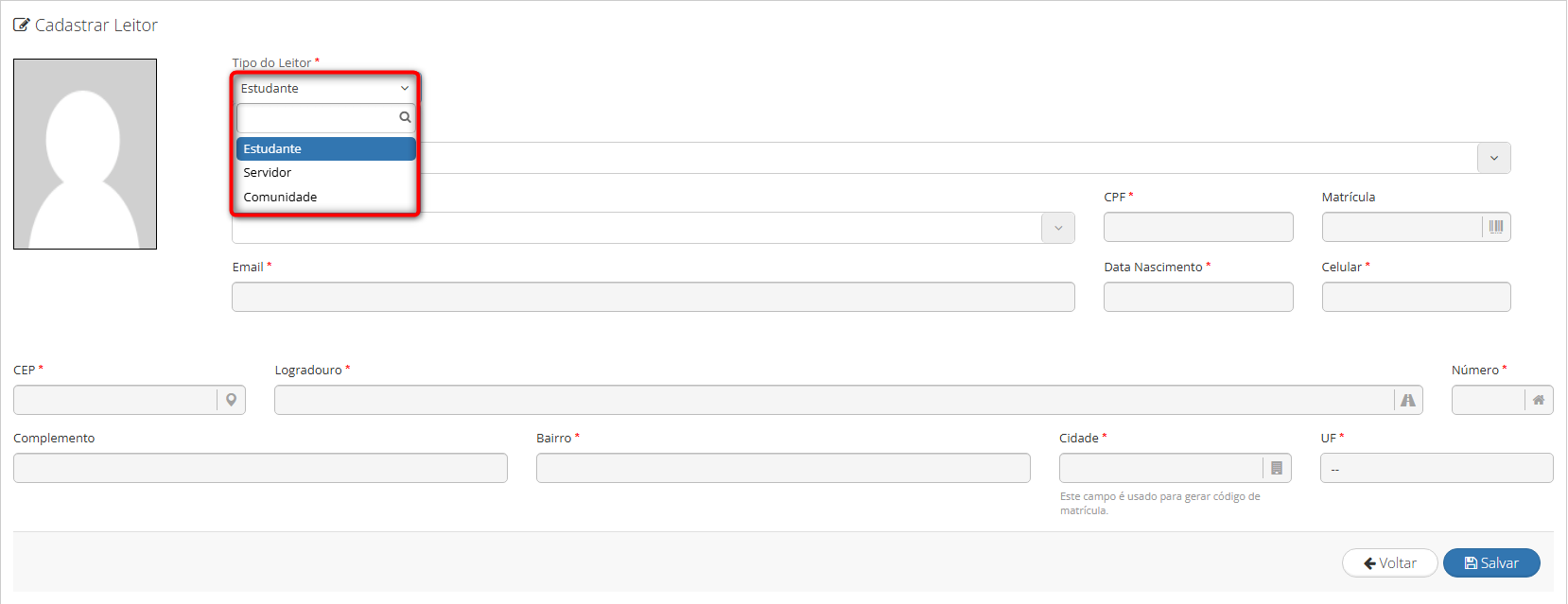Click the CPF input field
The height and width of the screenshot is (604, 1568).
pyautogui.click(x=1198, y=227)
